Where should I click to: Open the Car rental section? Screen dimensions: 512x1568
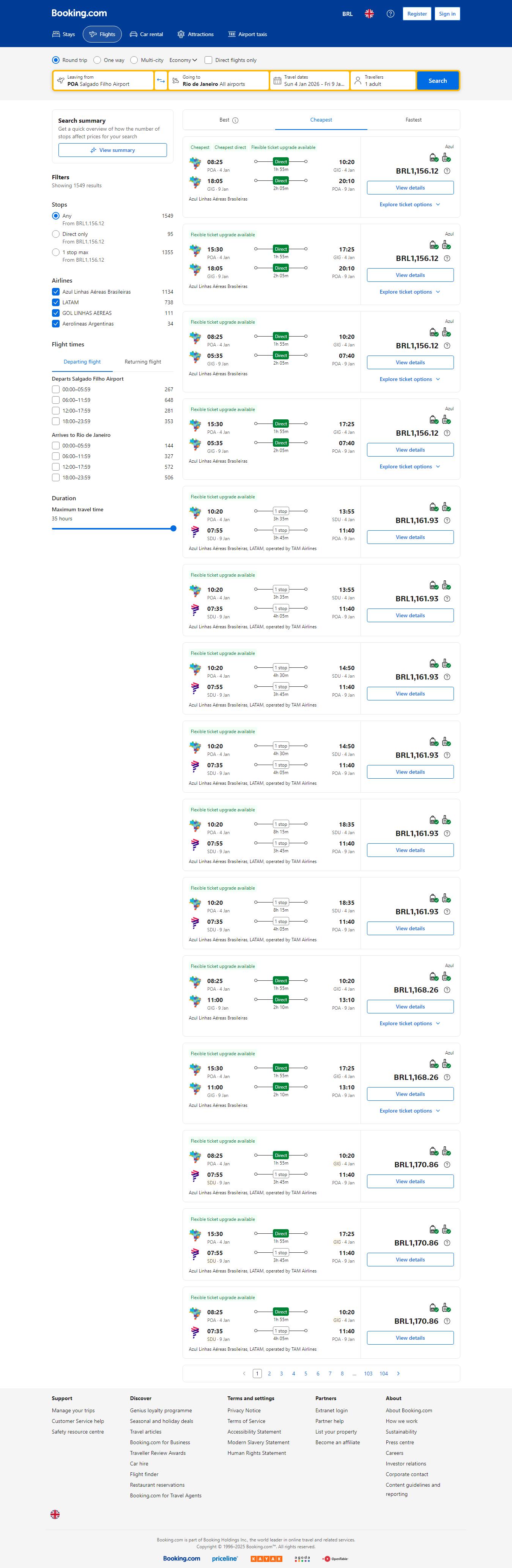147,35
